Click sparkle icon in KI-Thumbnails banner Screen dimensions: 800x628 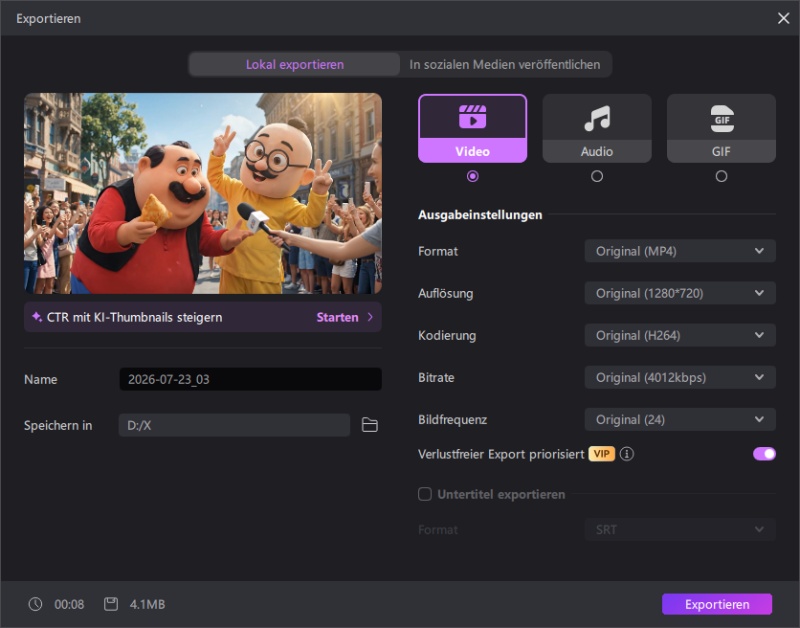(x=37, y=317)
